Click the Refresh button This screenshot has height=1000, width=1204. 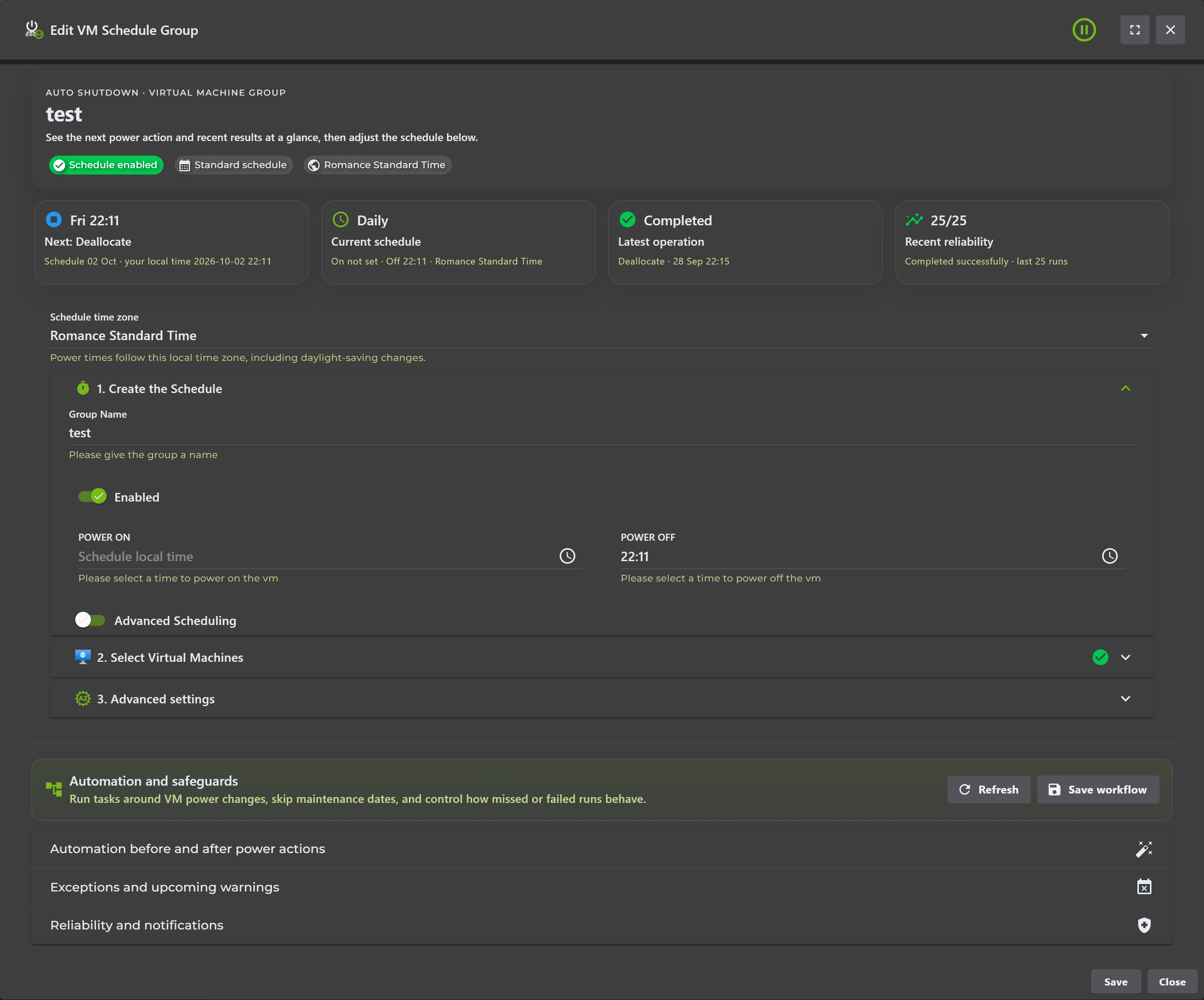click(x=988, y=790)
